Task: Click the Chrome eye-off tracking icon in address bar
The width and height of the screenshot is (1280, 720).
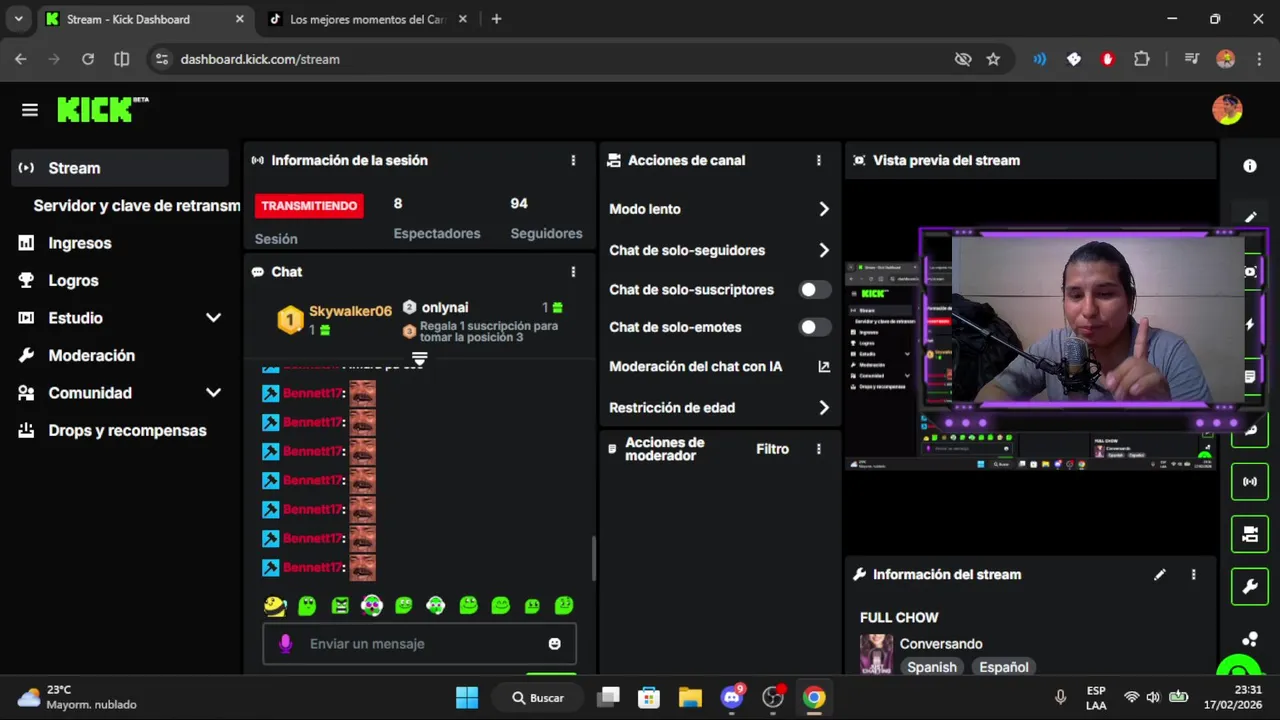Action: coord(963,59)
